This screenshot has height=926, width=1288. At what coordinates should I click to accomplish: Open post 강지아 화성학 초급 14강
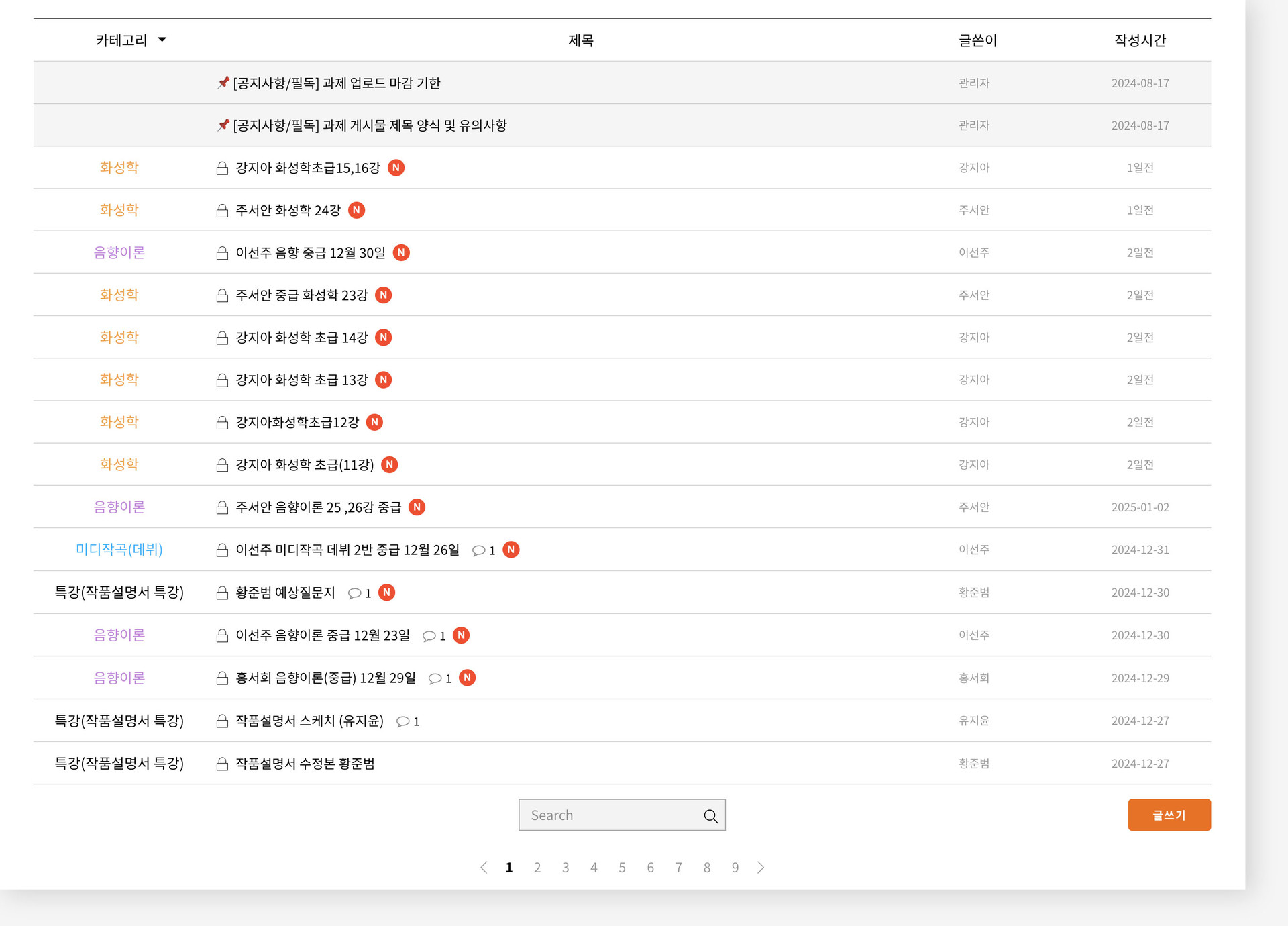point(302,338)
